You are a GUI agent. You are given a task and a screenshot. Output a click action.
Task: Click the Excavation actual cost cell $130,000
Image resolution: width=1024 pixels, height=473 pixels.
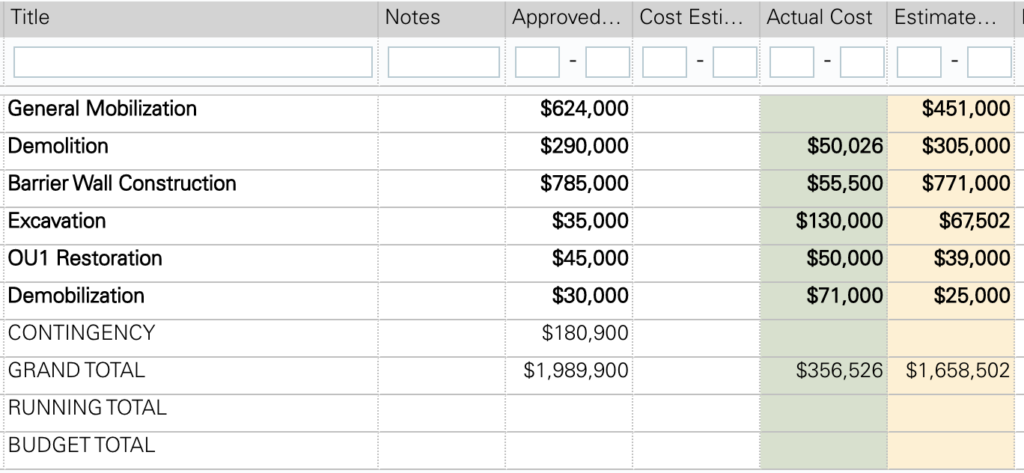(839, 221)
